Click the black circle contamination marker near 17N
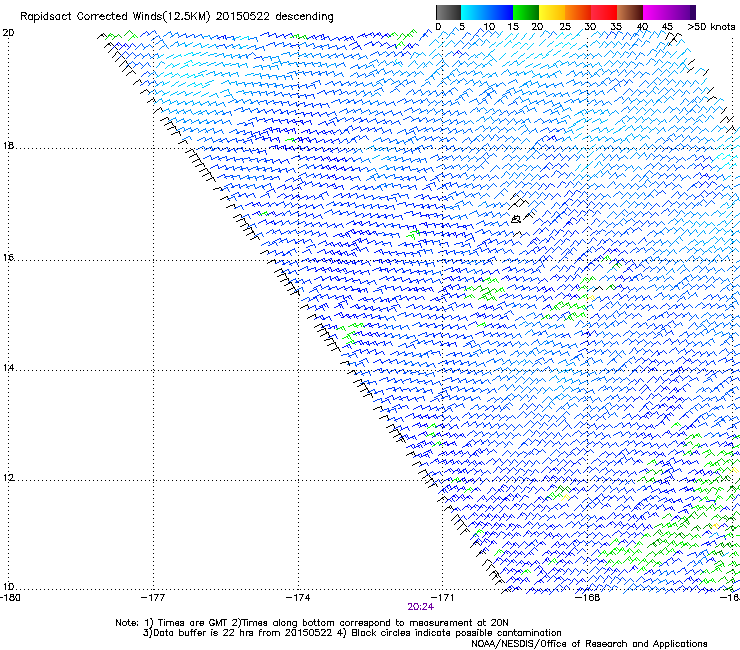The width and height of the screenshot is (740, 650). point(516,219)
